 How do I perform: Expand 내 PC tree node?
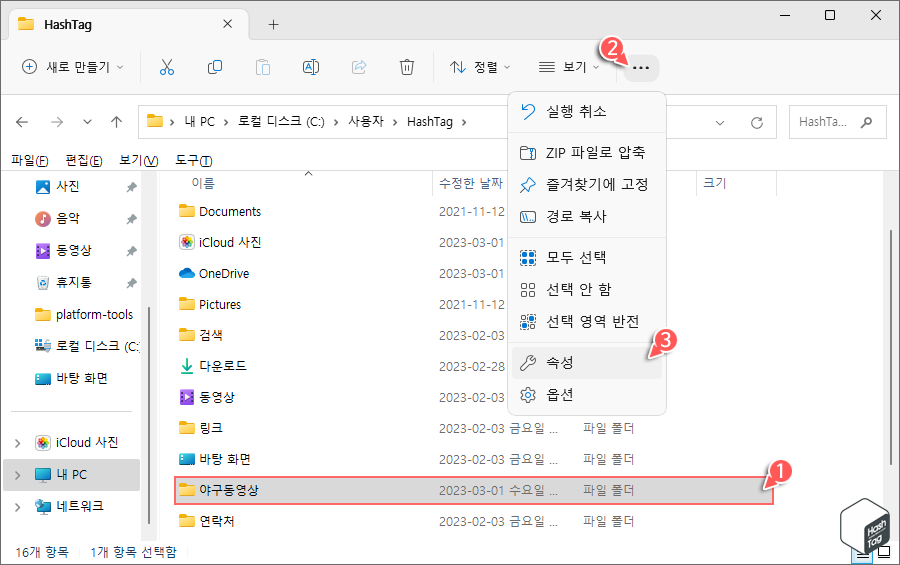17,475
